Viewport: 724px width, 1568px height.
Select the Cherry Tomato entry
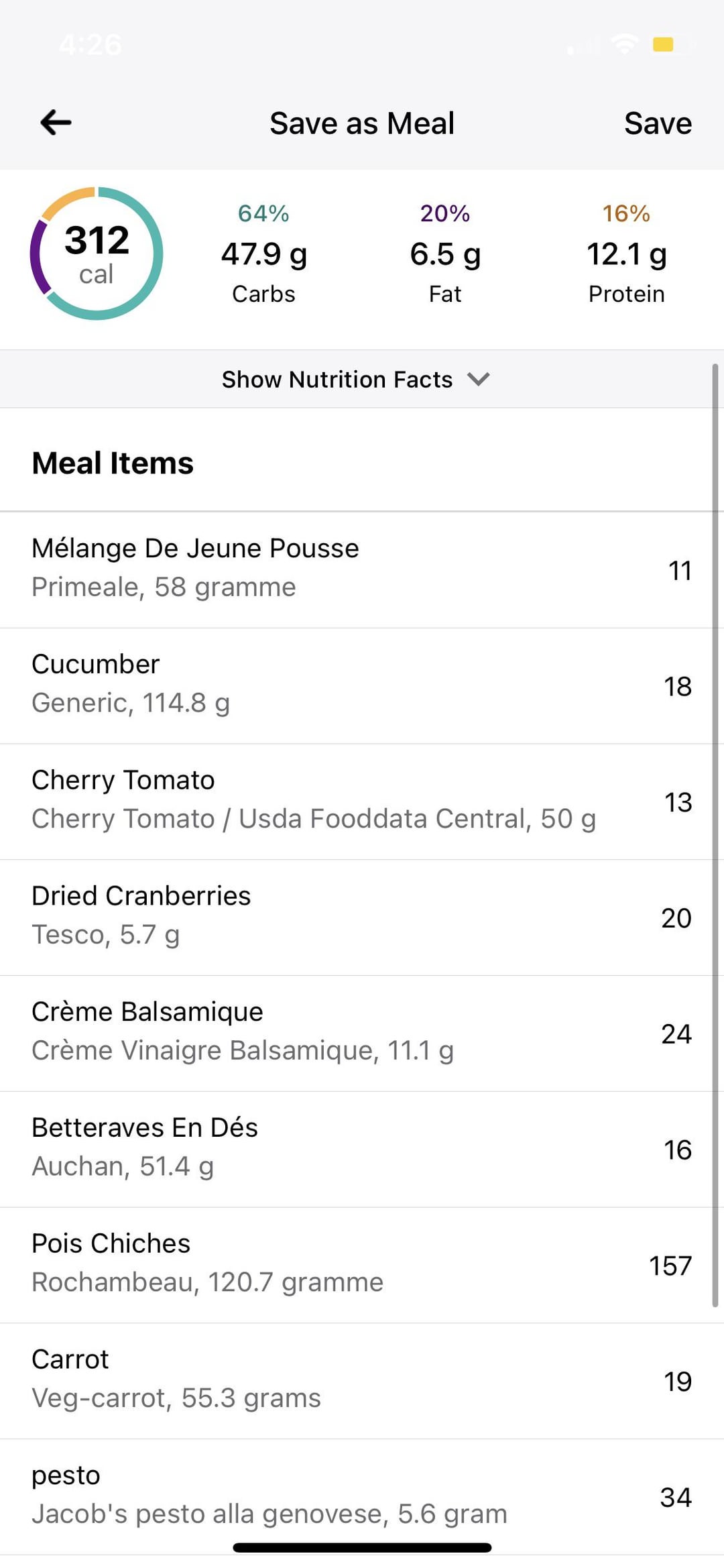(362, 801)
